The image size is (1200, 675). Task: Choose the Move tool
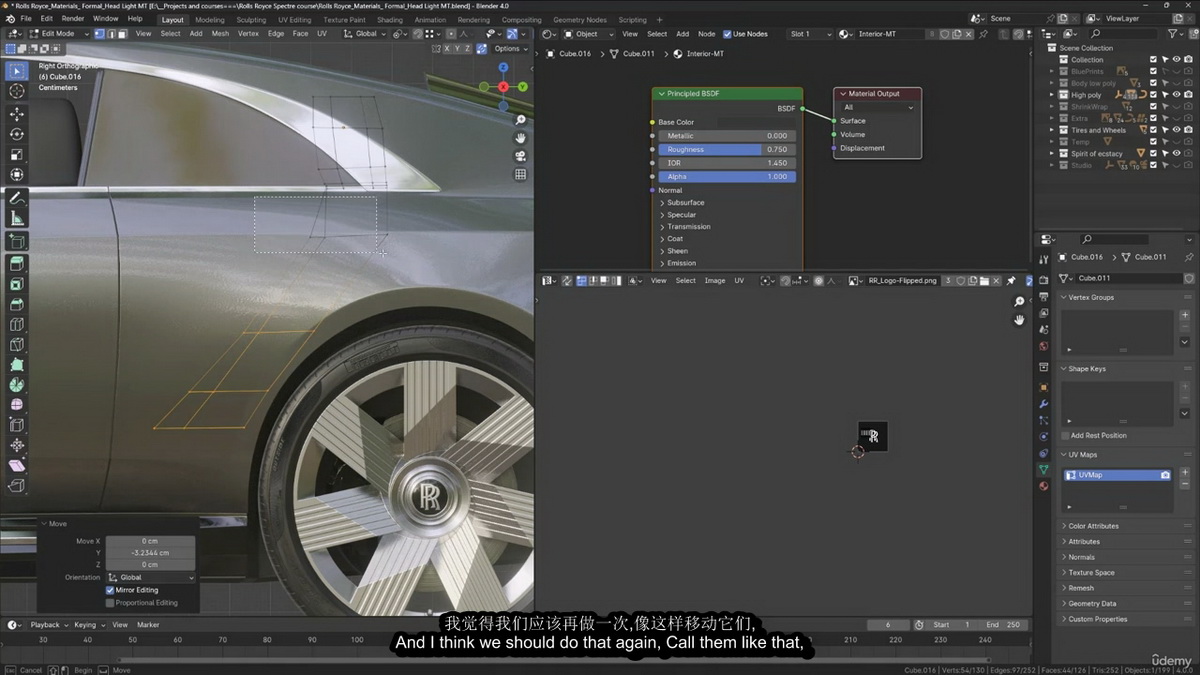[17, 114]
